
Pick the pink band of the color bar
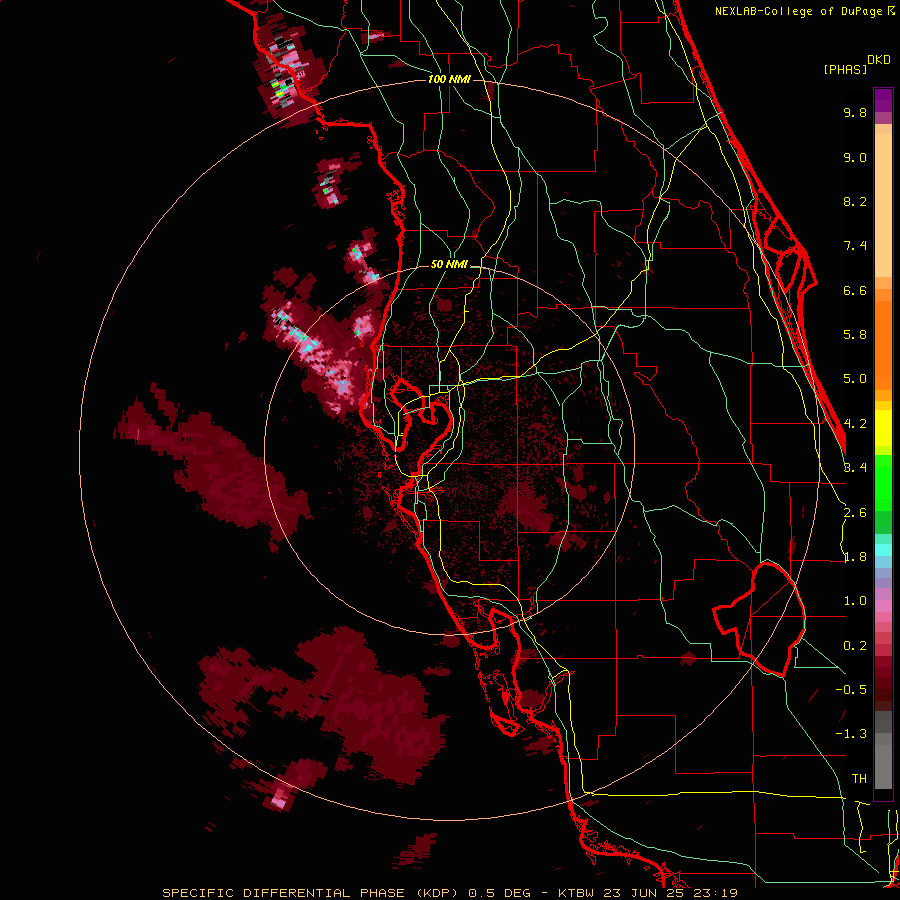click(883, 606)
